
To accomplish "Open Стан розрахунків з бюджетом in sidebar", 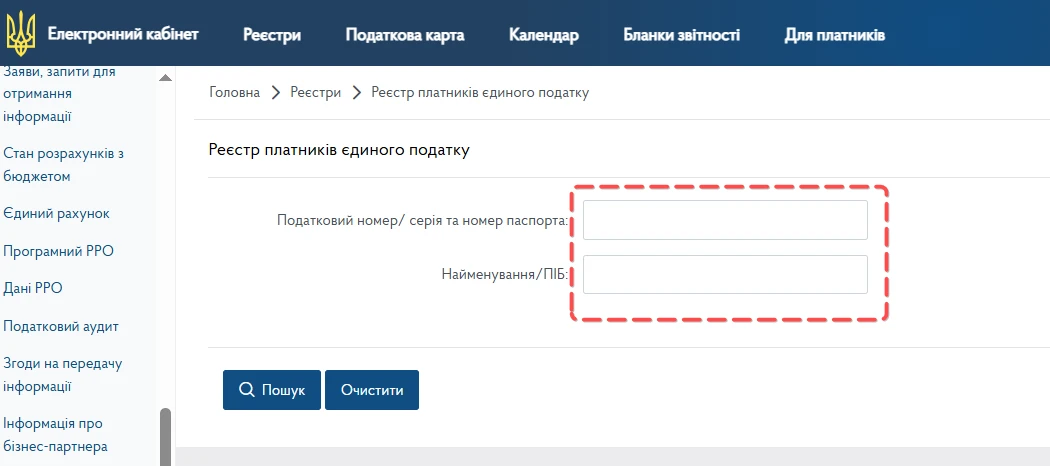I will (64, 165).
